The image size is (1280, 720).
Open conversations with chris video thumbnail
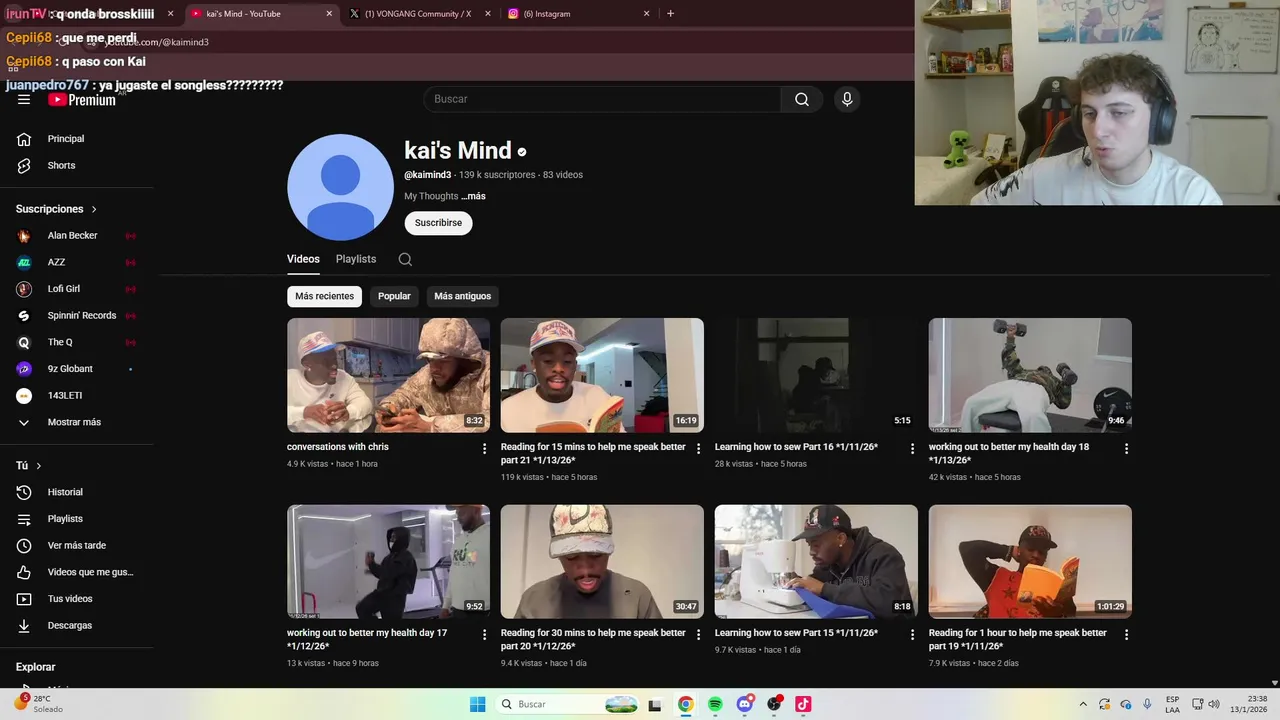(x=388, y=375)
